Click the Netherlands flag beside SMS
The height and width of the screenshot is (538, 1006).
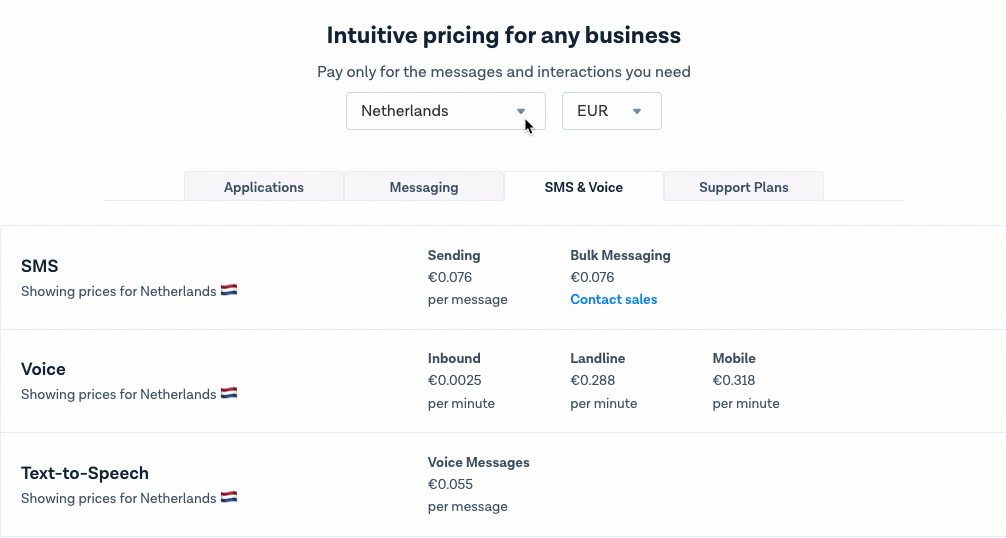click(229, 291)
